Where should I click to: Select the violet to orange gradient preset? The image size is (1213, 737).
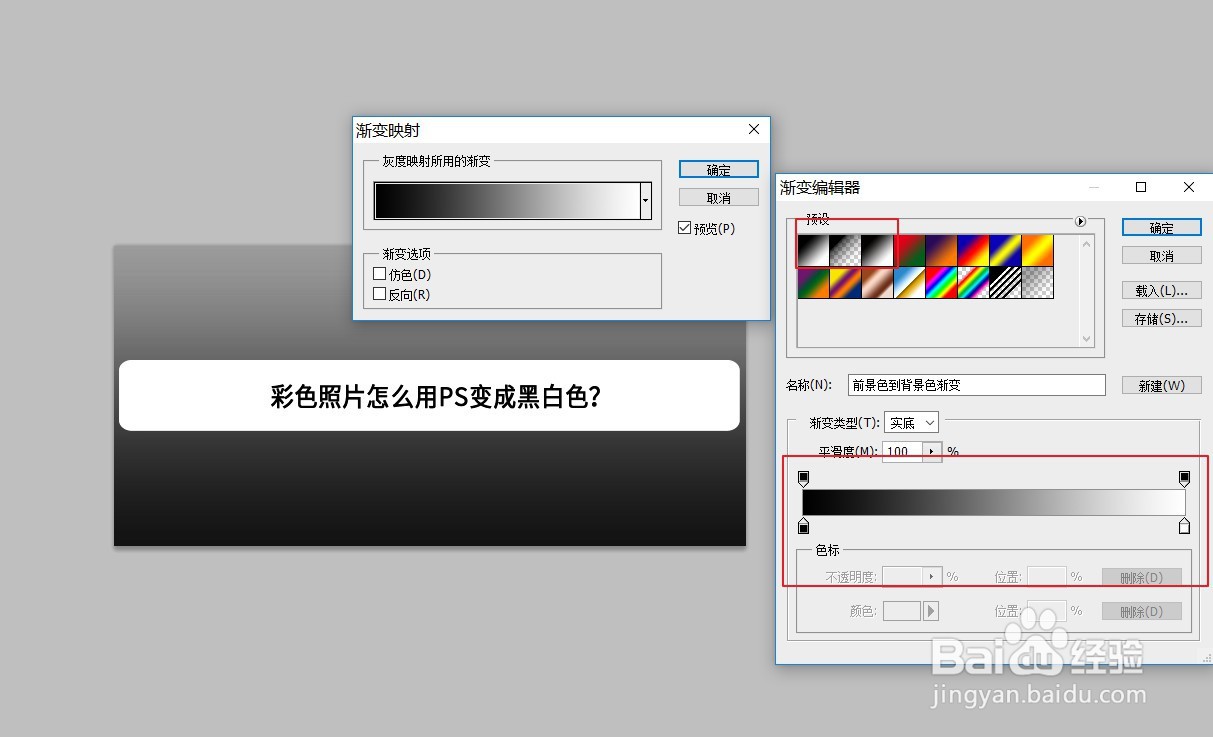(941, 250)
